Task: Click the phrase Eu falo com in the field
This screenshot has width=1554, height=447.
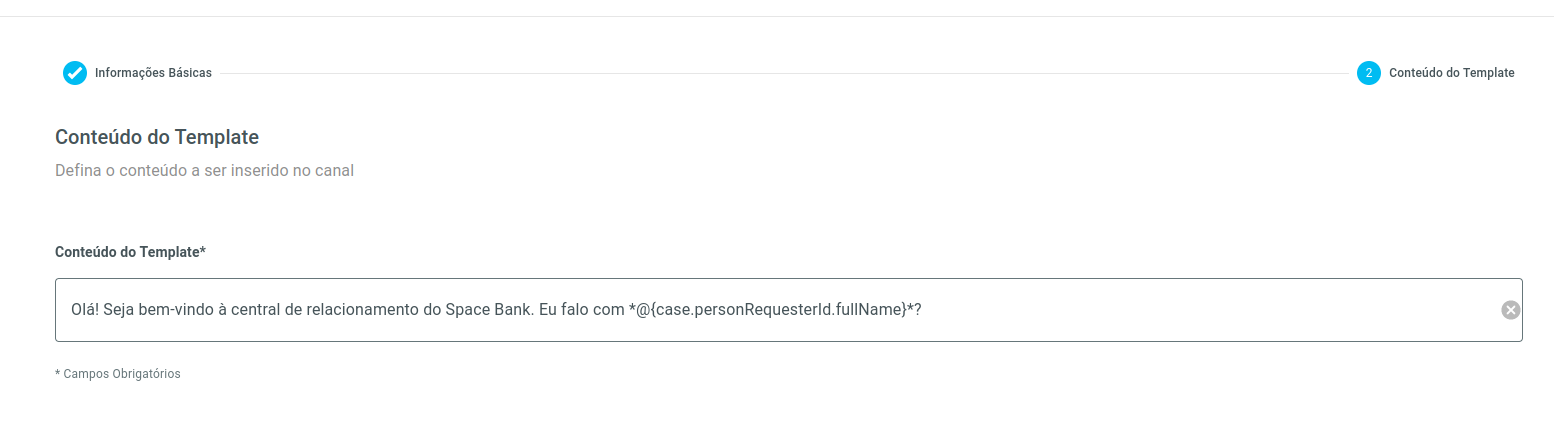Action: click(x=581, y=310)
